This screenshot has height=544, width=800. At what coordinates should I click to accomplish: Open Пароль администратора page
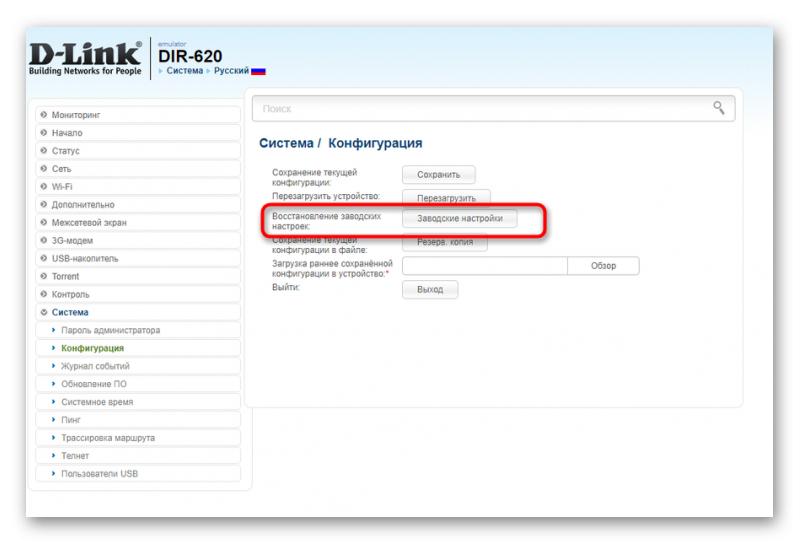tap(138, 330)
